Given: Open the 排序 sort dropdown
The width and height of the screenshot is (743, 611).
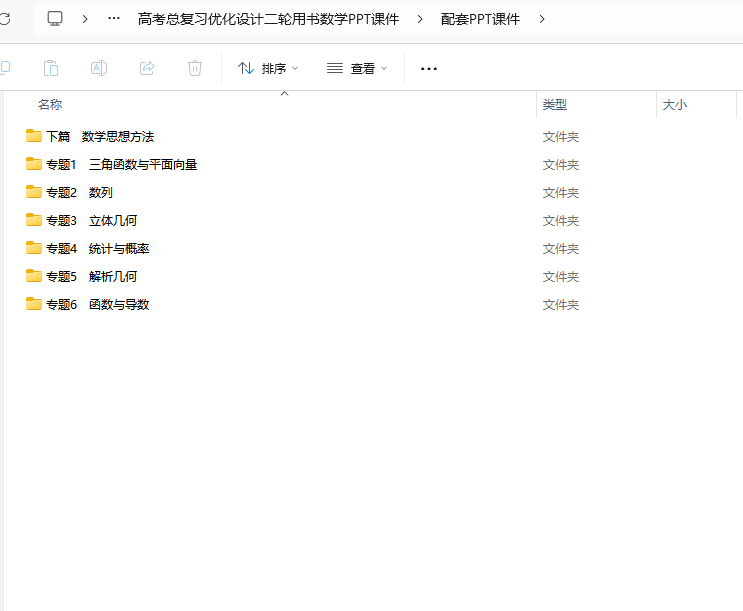Looking at the screenshot, I should pyautogui.click(x=268, y=68).
